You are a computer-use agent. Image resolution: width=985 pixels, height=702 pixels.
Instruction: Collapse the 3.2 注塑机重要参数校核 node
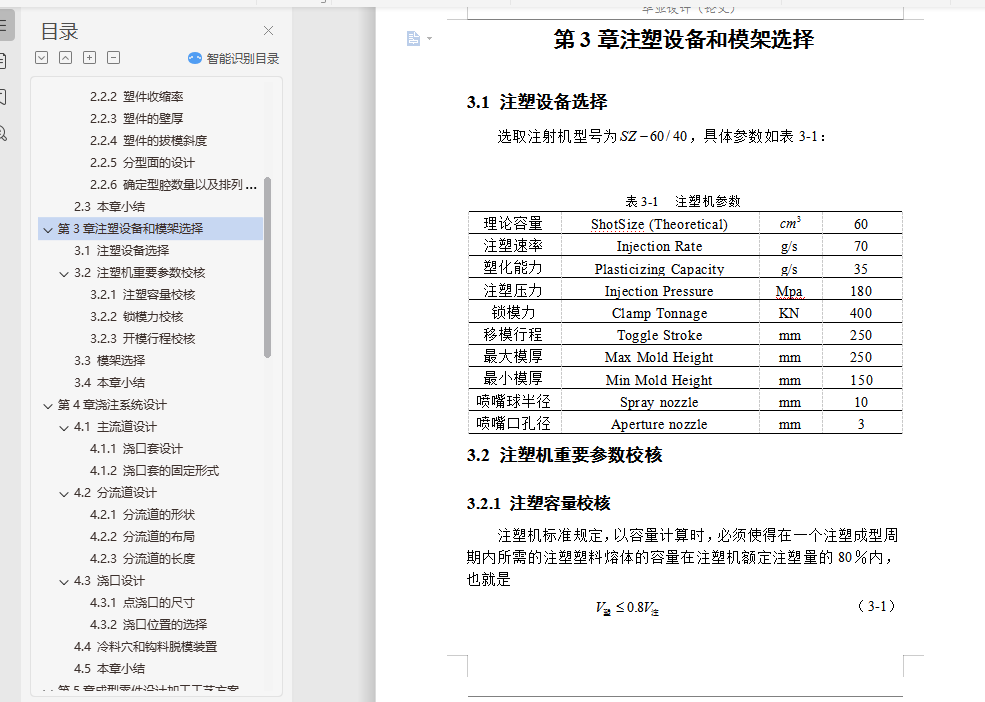pos(64,273)
